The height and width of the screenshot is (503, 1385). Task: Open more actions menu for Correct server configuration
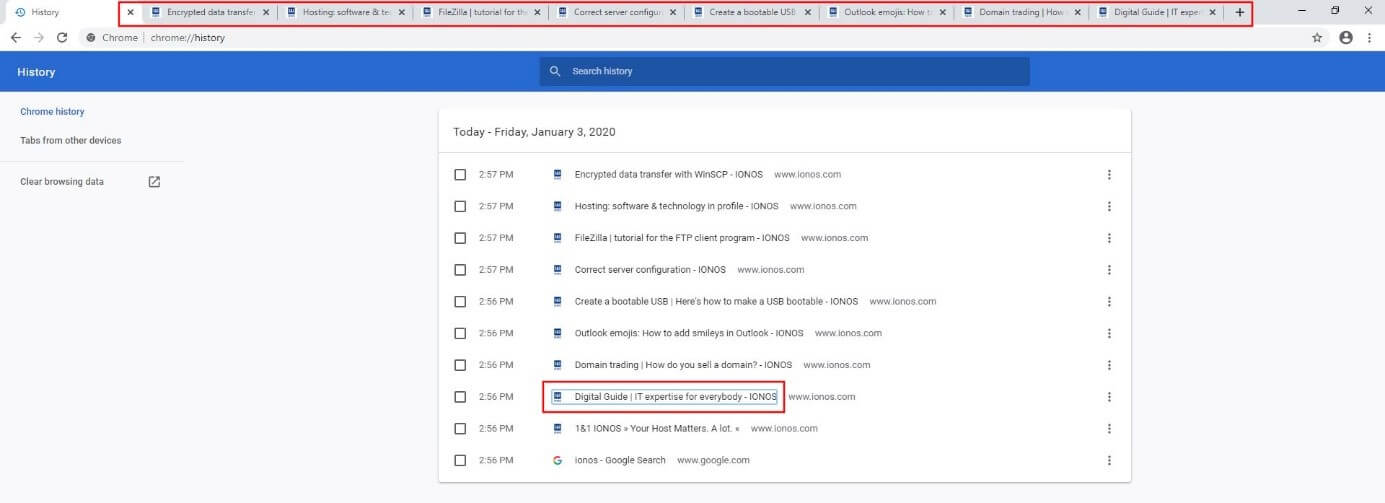[1109, 270]
